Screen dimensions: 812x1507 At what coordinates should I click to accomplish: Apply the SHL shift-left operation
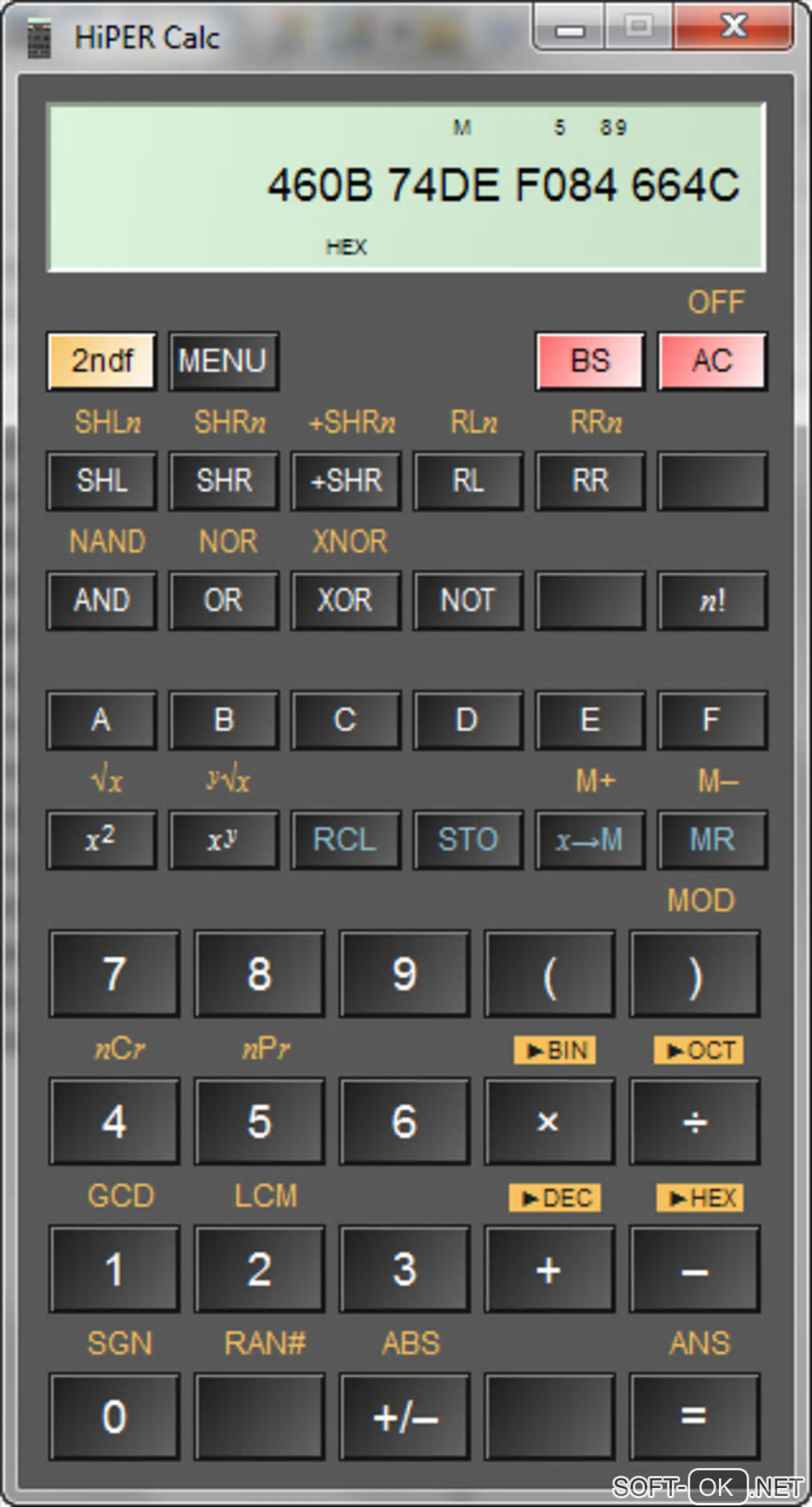click(x=101, y=481)
